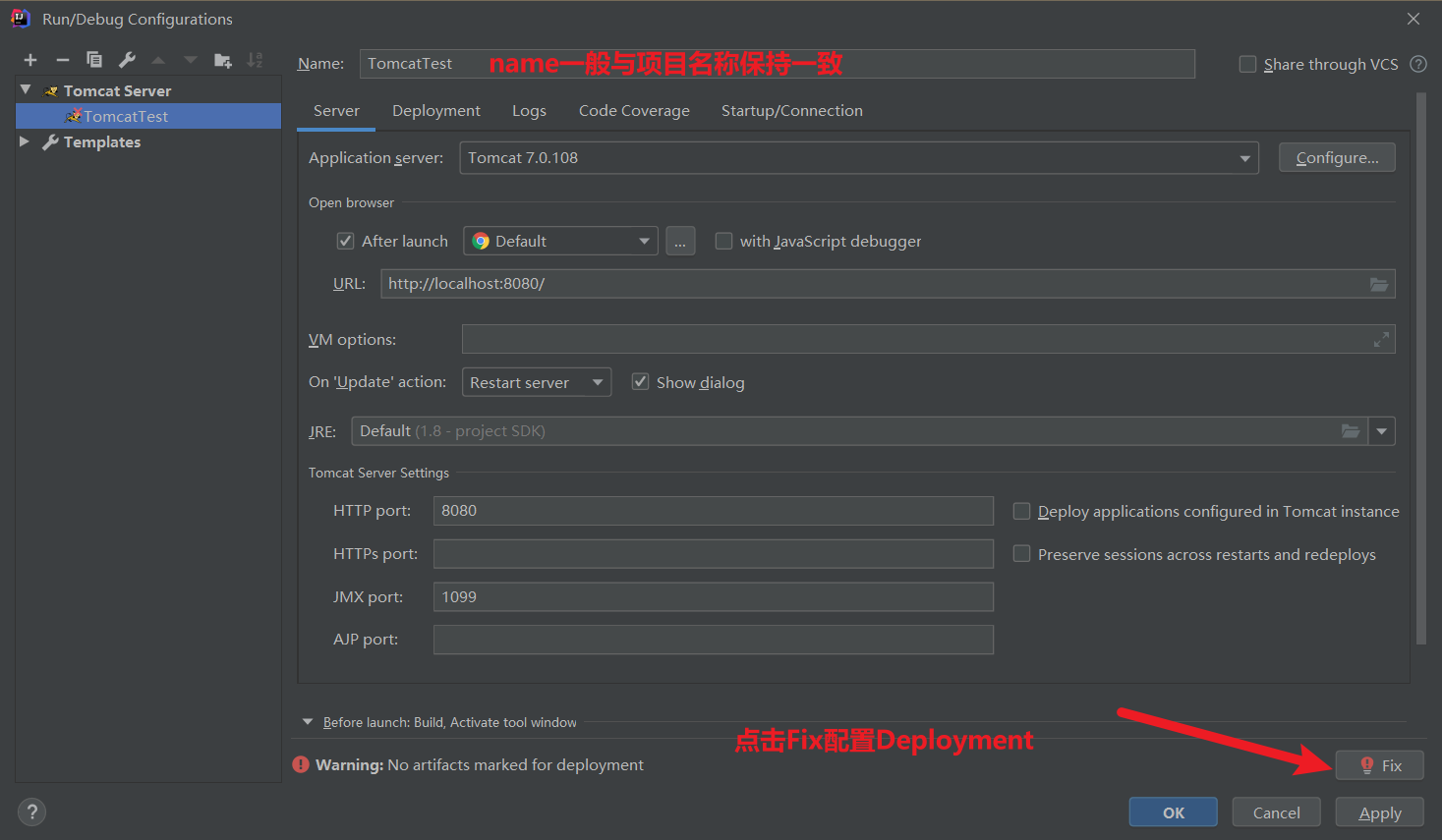1442x840 pixels.
Task: Open Restart server update action dropdown
Action: [537, 382]
